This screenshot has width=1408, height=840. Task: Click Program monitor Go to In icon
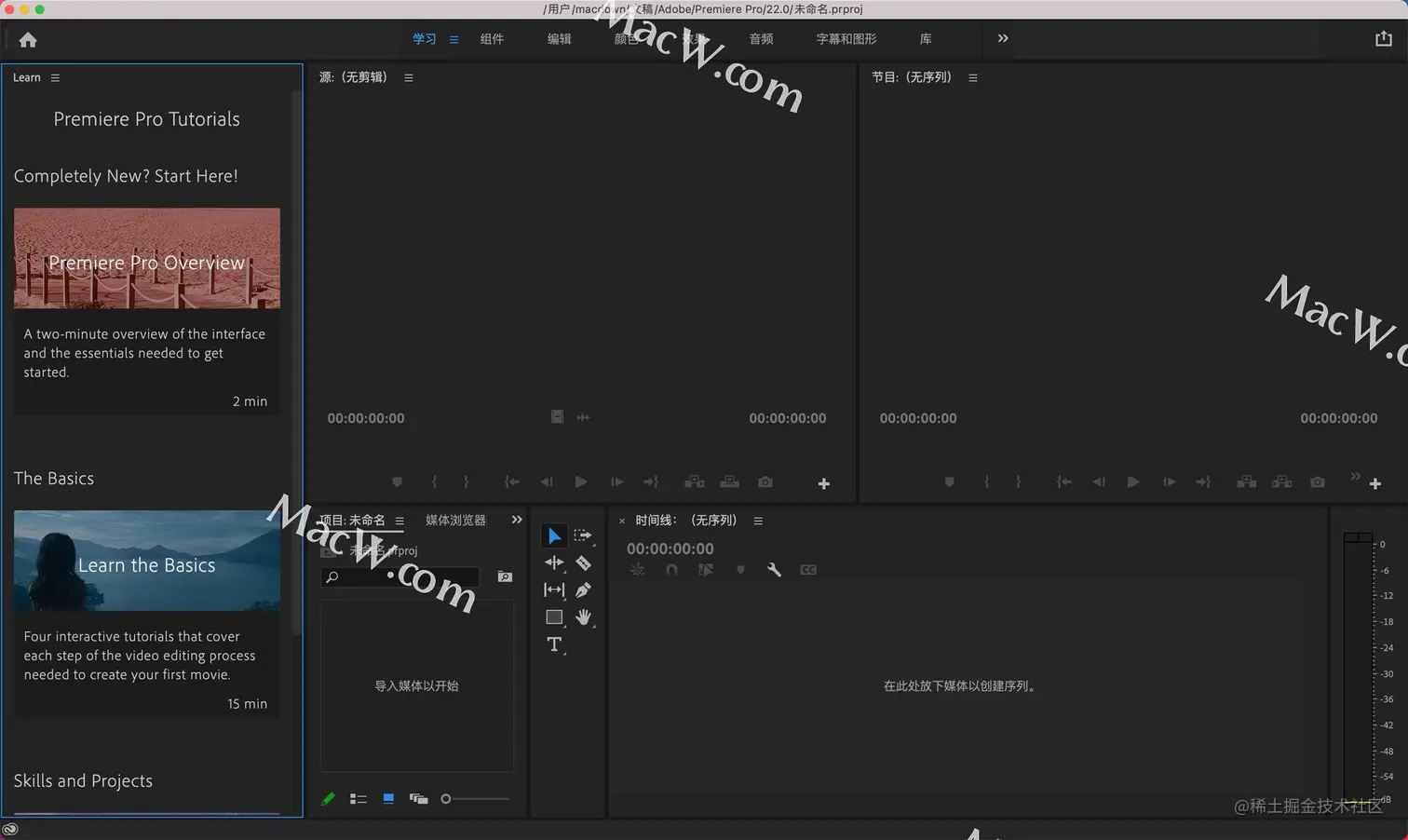pyautogui.click(x=1063, y=482)
